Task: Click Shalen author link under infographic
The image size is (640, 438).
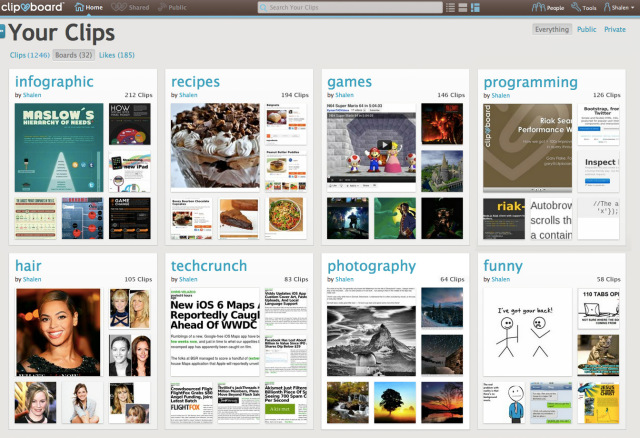Action: 32,95
